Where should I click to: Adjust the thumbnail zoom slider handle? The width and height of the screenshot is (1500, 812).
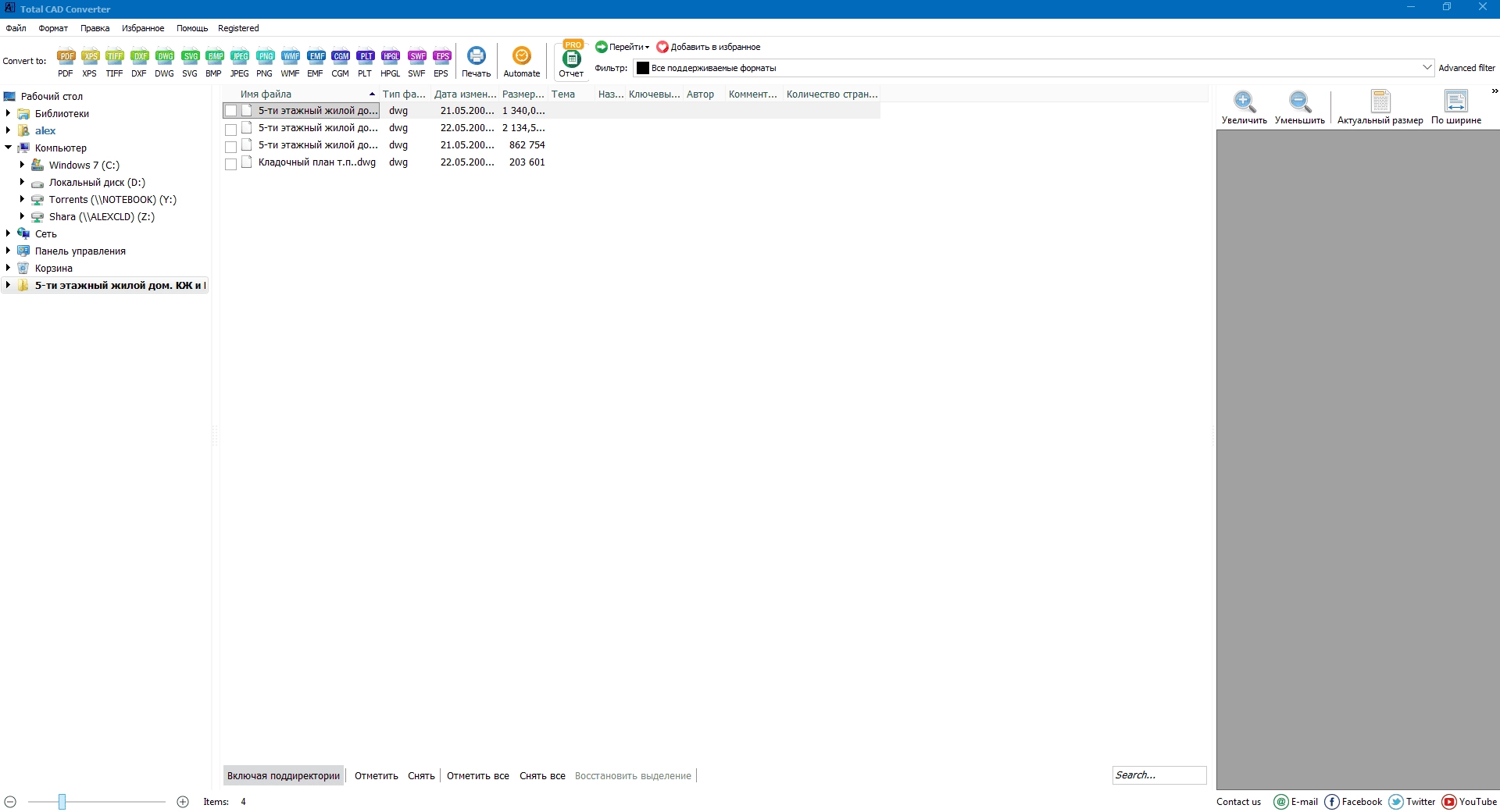[62, 801]
